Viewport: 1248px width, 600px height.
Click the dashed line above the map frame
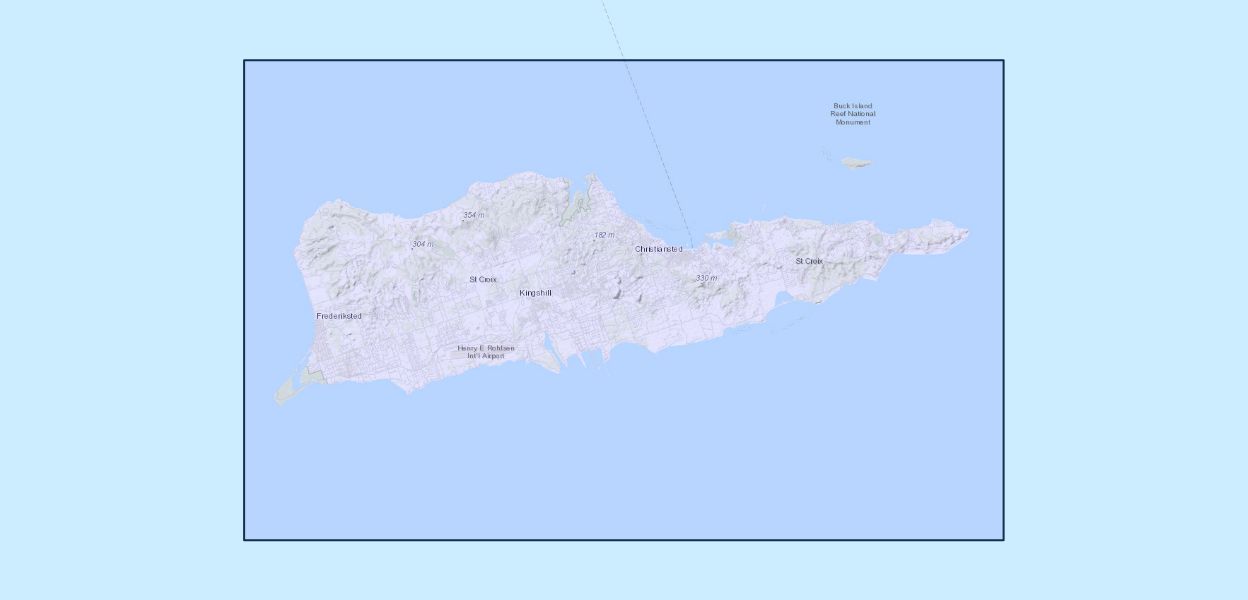610,30
